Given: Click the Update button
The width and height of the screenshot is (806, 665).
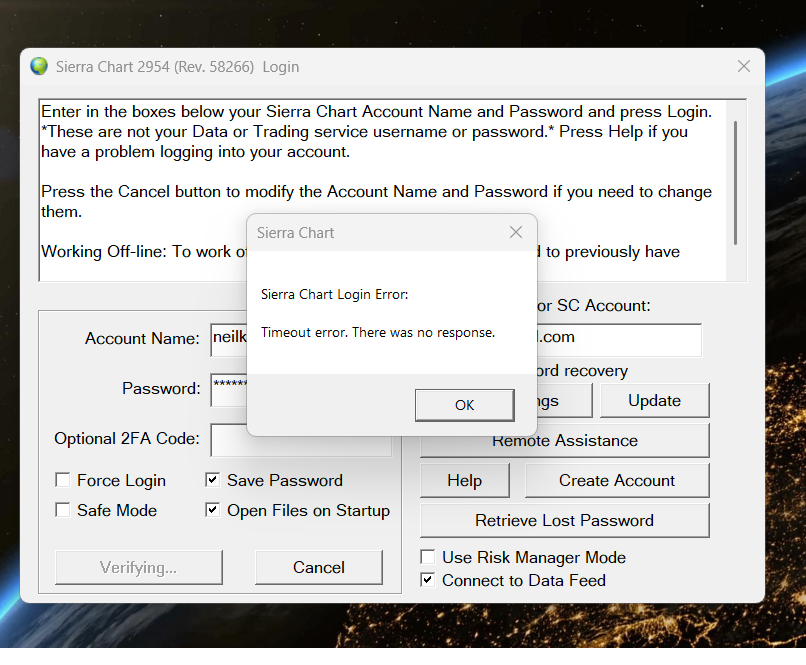Looking at the screenshot, I should click(654, 400).
